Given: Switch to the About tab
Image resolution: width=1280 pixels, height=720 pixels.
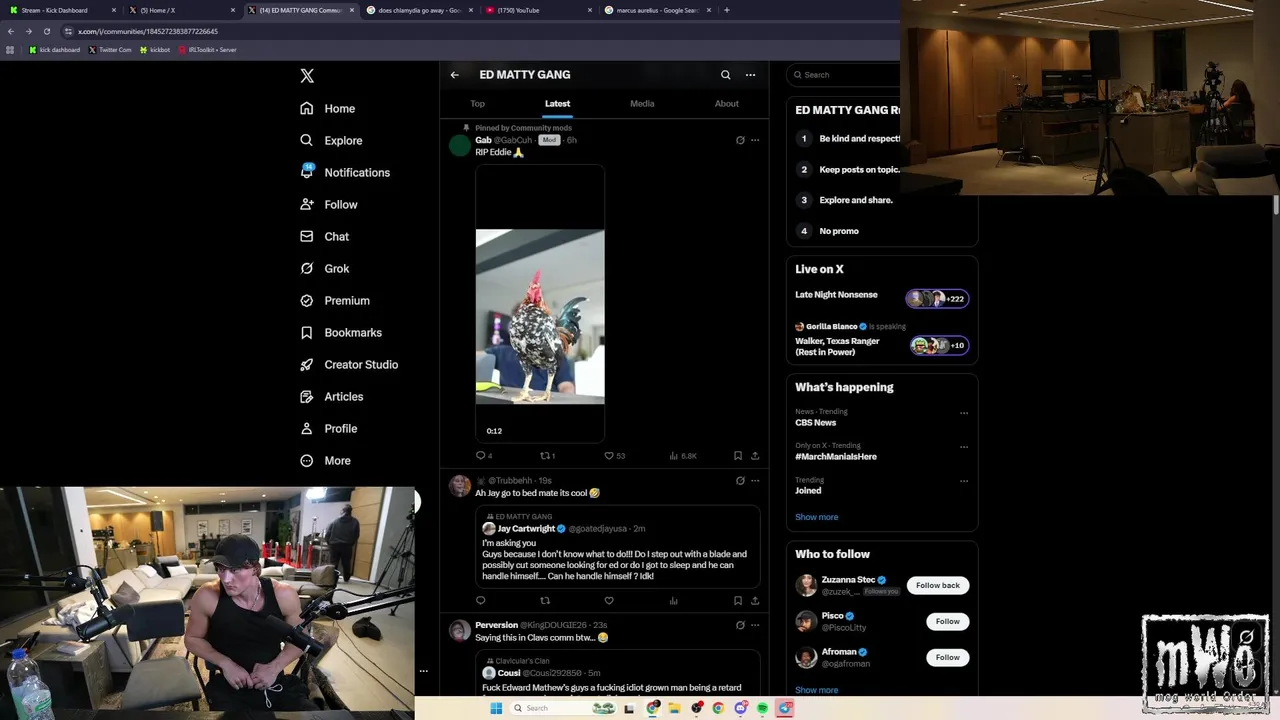Looking at the screenshot, I should (727, 104).
